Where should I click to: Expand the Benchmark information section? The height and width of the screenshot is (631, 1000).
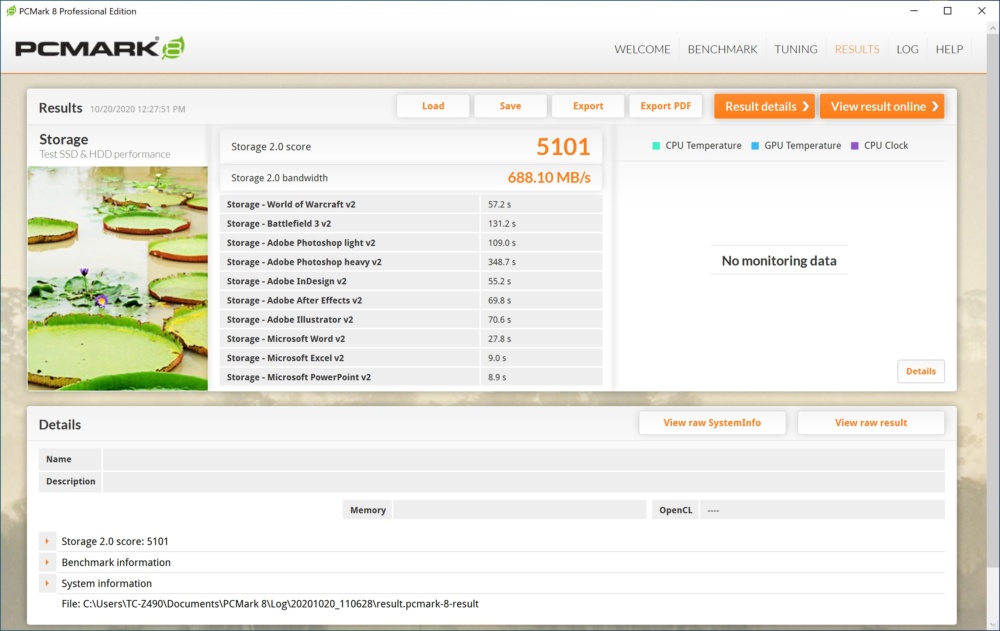pyautogui.click(x=47, y=562)
